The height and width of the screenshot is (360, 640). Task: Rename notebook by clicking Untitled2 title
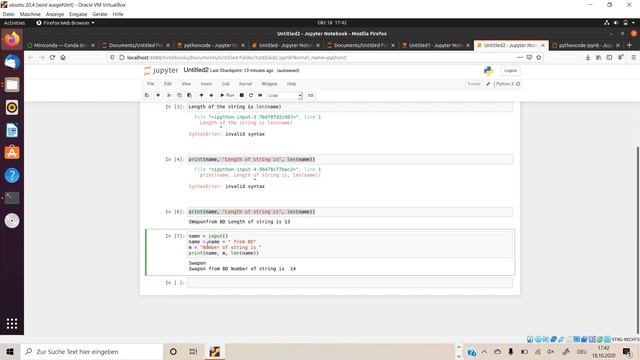coord(196,70)
